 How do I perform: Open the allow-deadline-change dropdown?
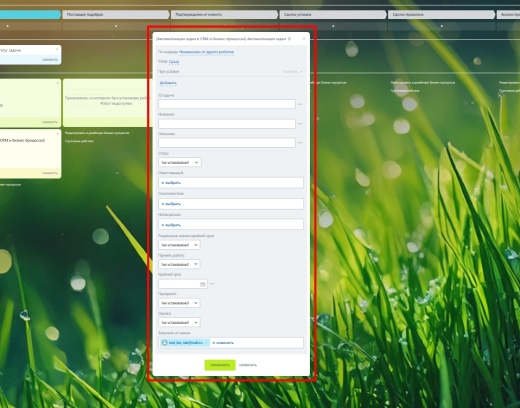(179, 245)
